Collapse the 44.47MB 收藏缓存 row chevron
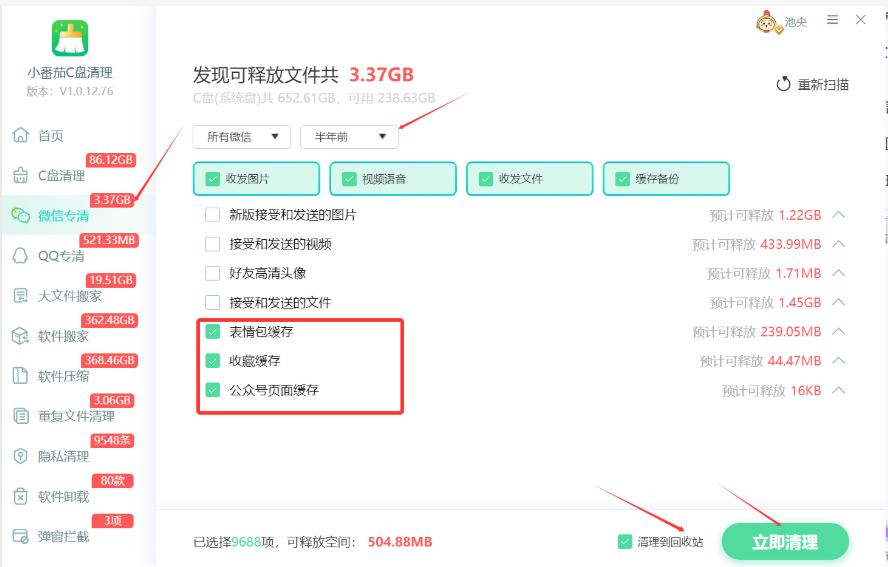The width and height of the screenshot is (888, 567). (839, 360)
